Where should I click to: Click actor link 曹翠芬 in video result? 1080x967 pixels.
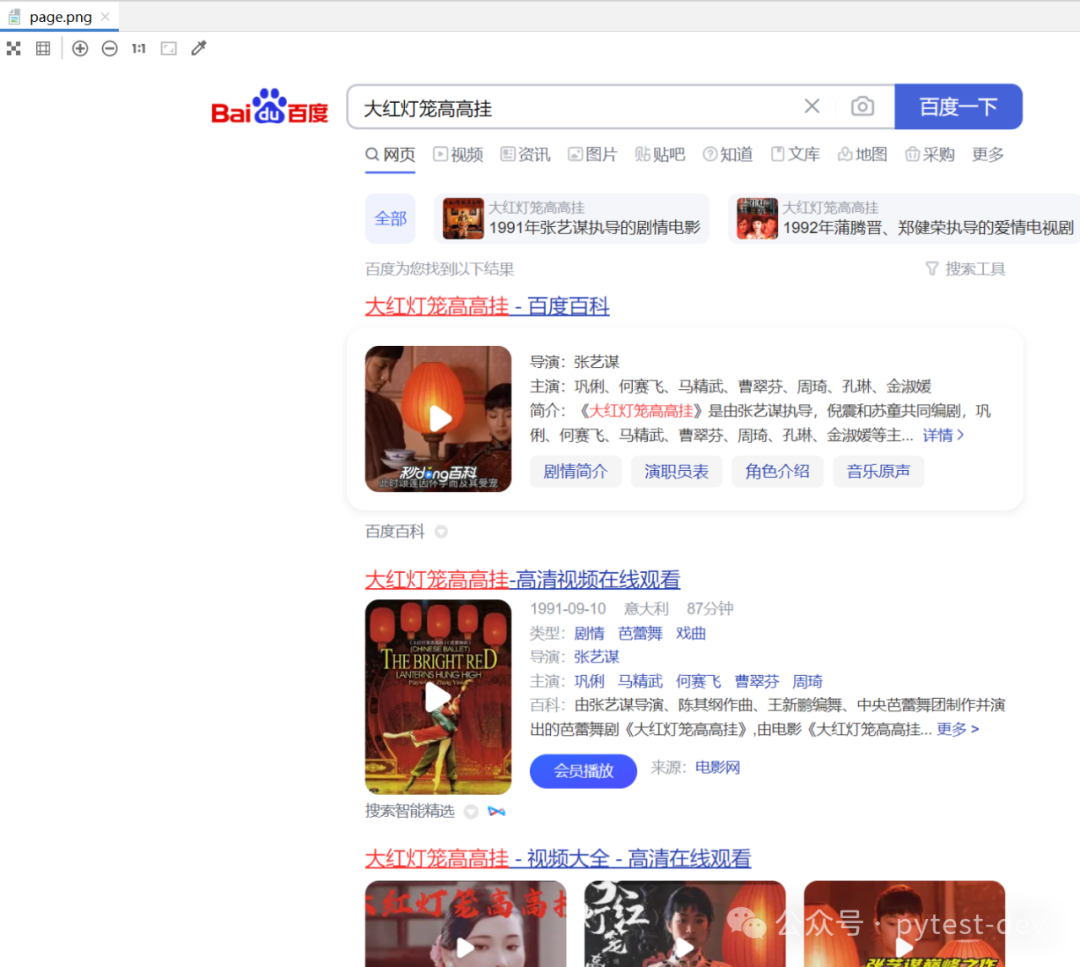[x=757, y=681]
